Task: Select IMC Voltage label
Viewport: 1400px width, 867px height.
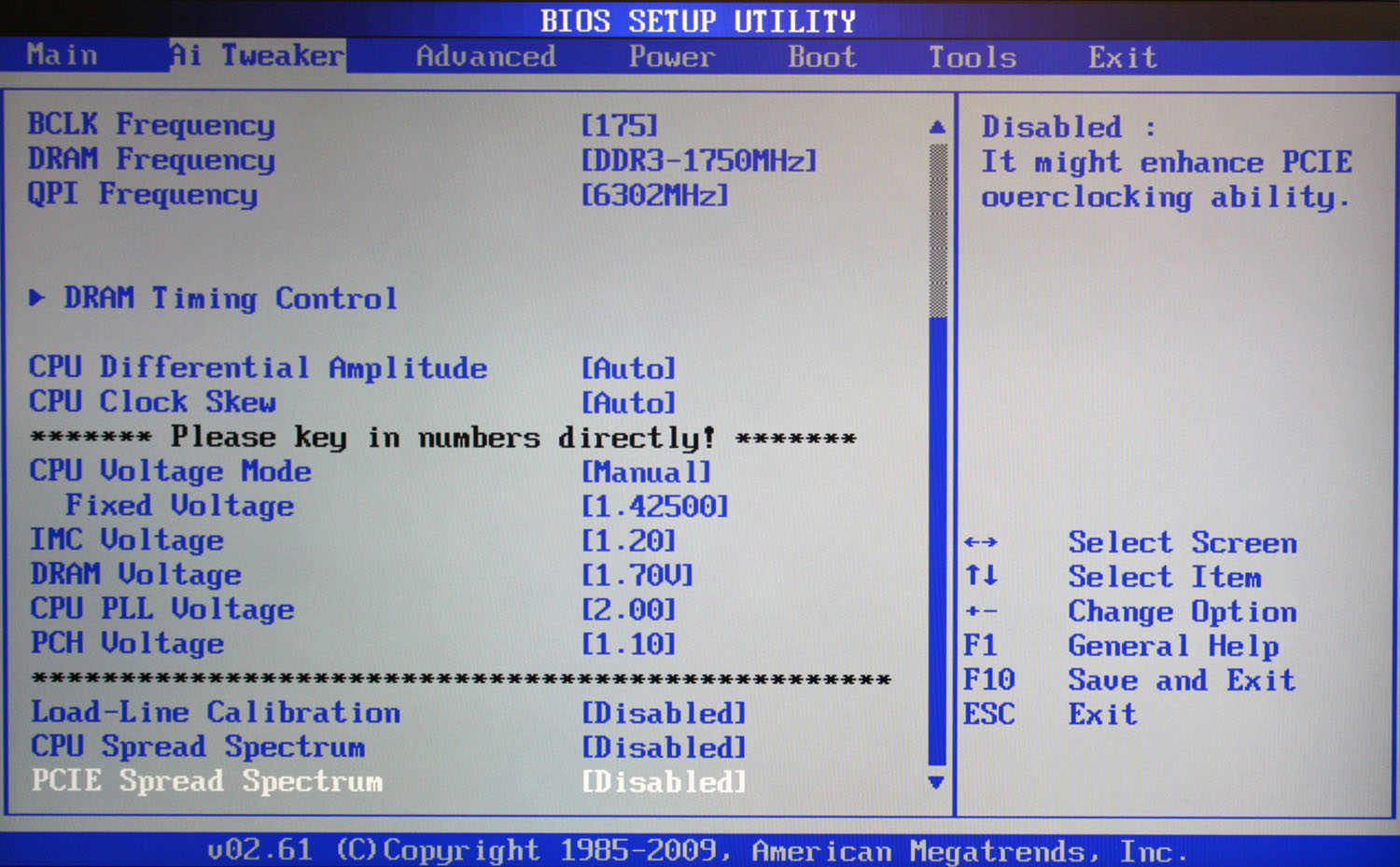Action: (x=127, y=540)
